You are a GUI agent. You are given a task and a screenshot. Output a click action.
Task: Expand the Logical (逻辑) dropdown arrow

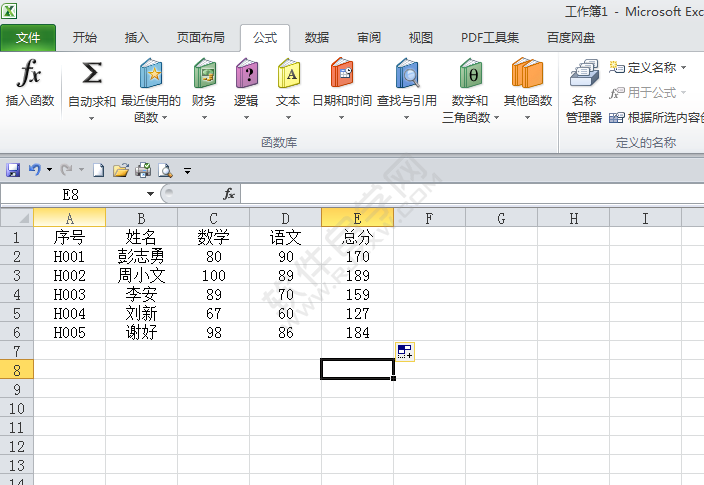coord(246,118)
